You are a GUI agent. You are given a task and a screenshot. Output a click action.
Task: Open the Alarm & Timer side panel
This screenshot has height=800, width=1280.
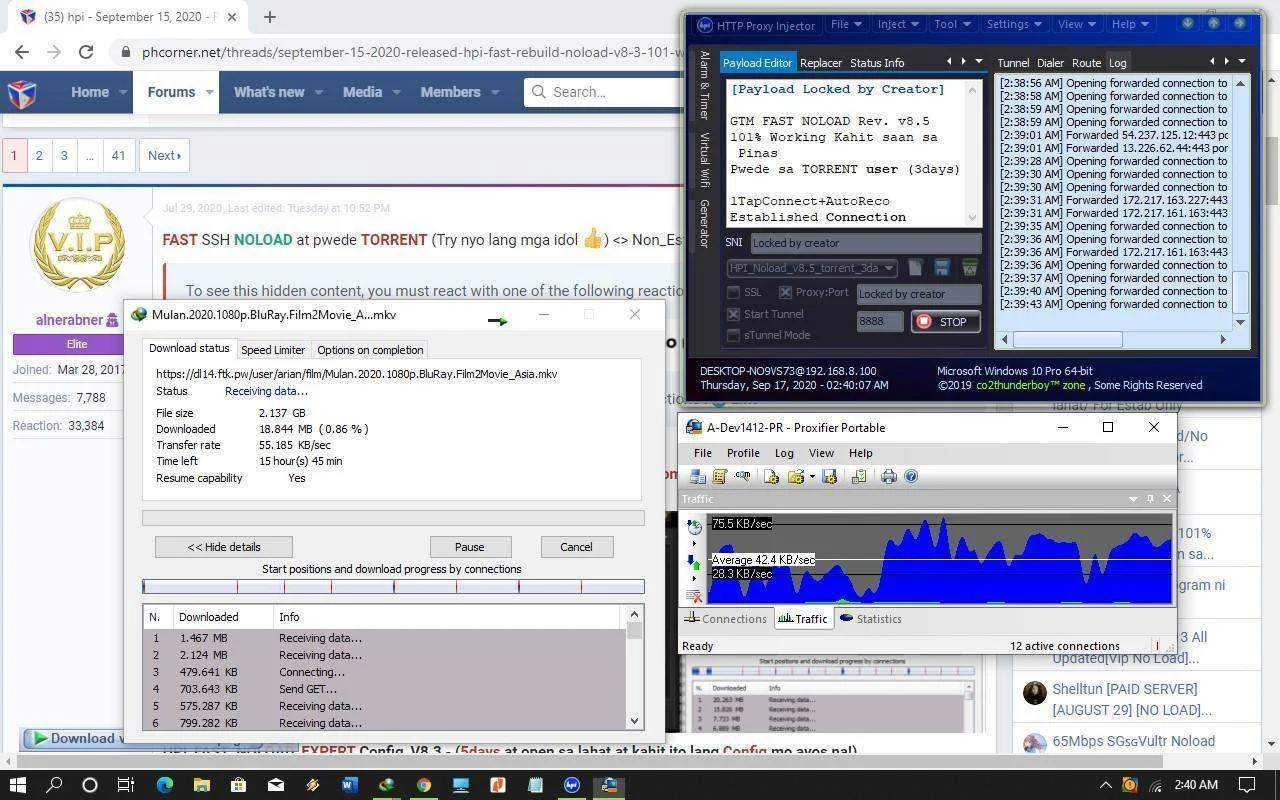pyautogui.click(x=704, y=85)
